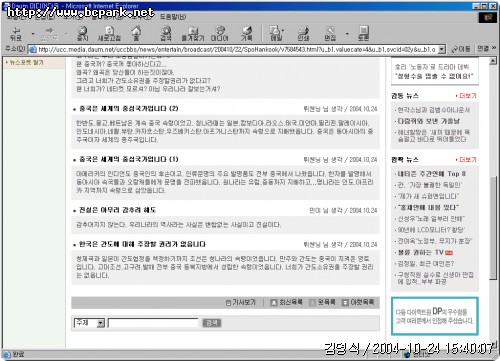Screen dimensions: 500x361
Task: Click the 검색 search button below comments
Action: tap(212, 323)
